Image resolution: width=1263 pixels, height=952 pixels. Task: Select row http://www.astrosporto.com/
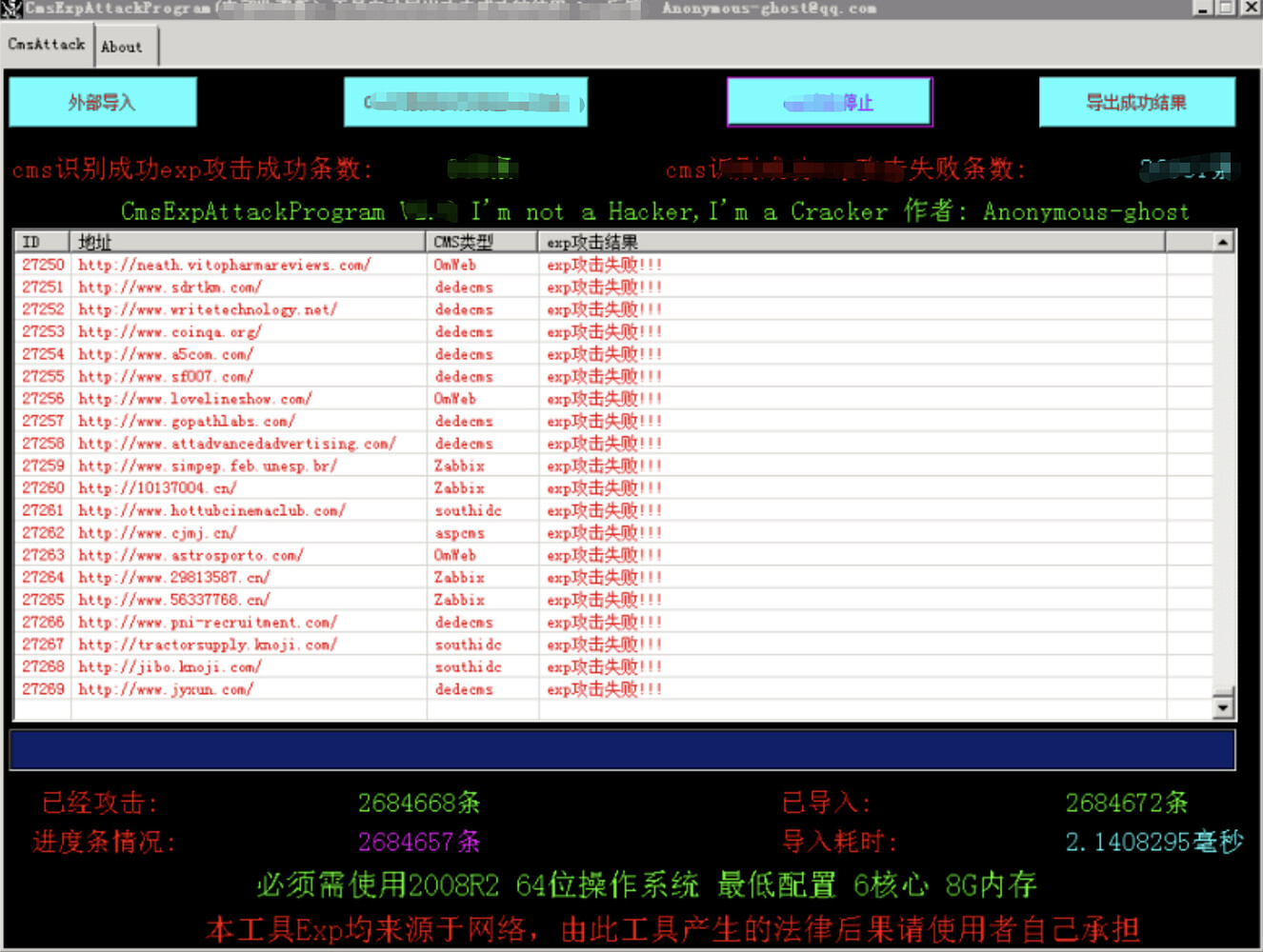(613, 555)
